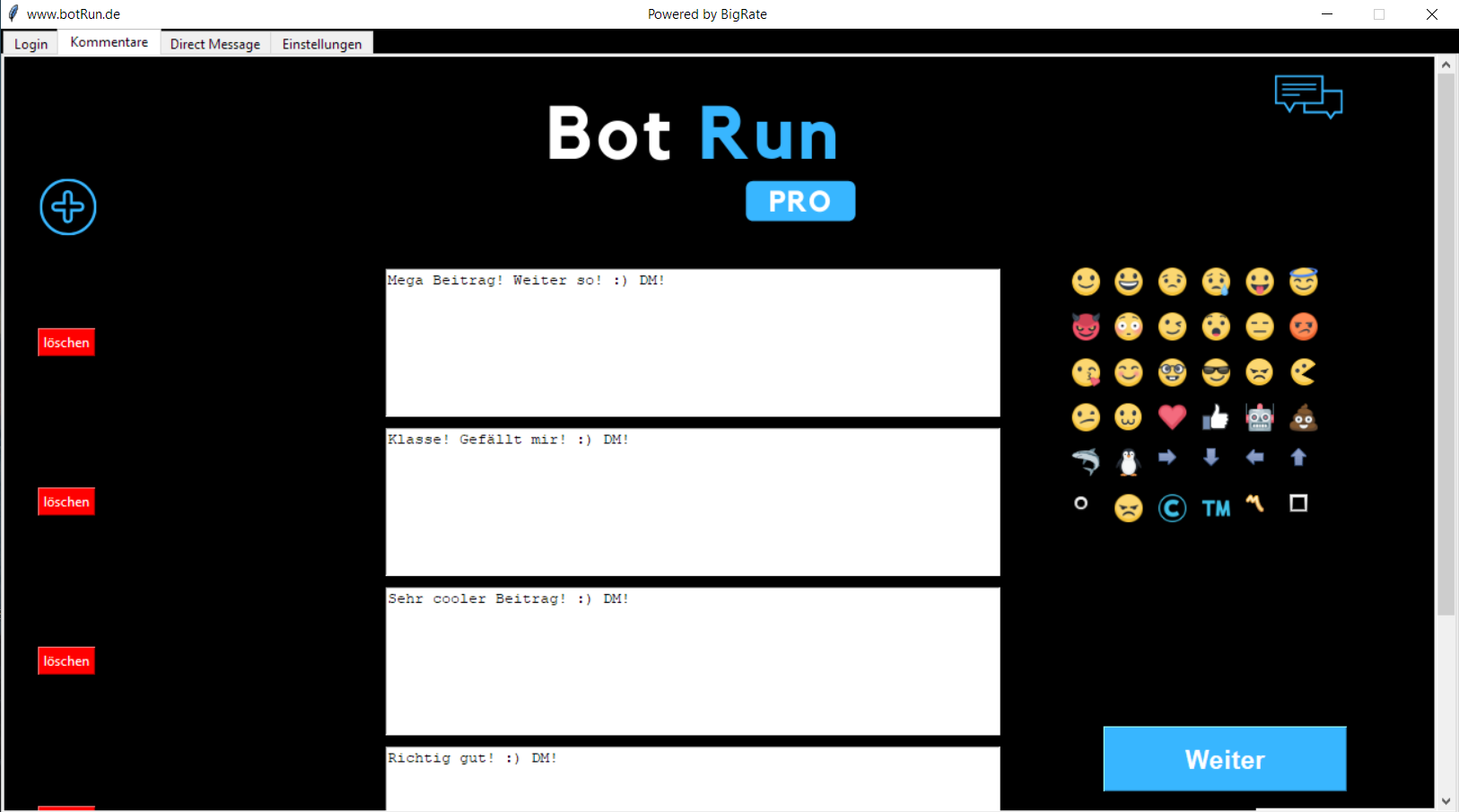Screen dimensions: 1459x812
Task: Insert the robot face emoji
Action: 1260,417
